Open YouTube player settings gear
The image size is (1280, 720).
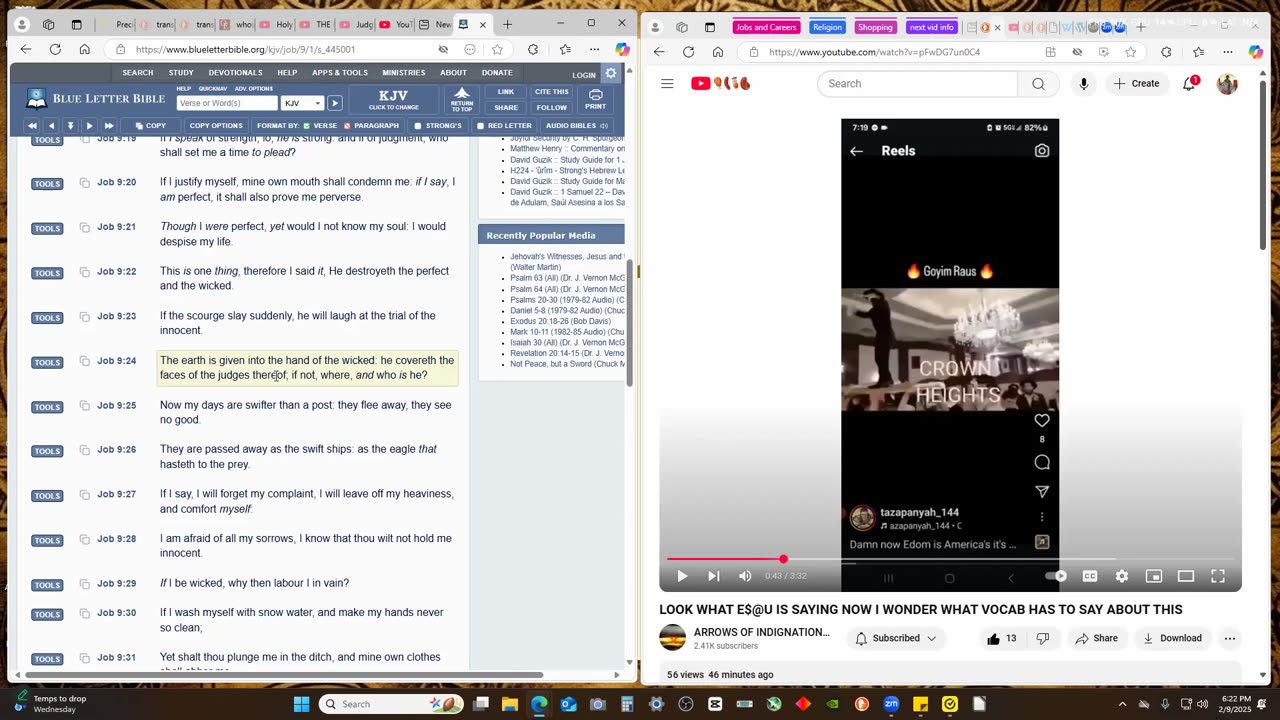pos(1122,576)
